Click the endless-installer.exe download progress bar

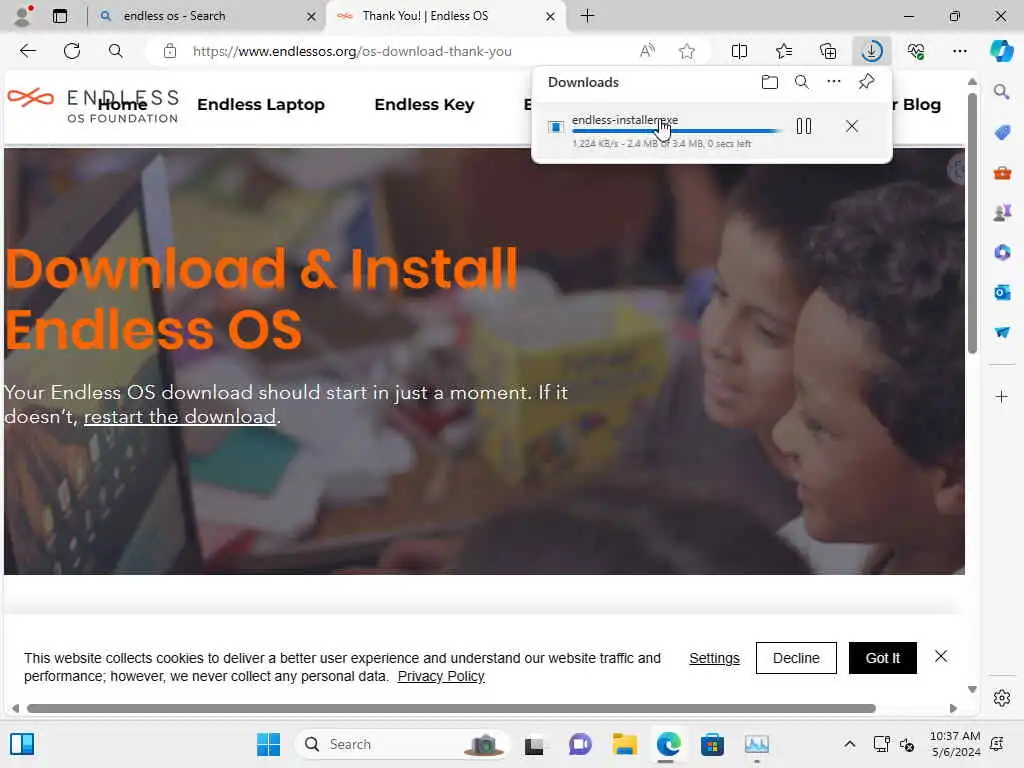[x=676, y=131]
